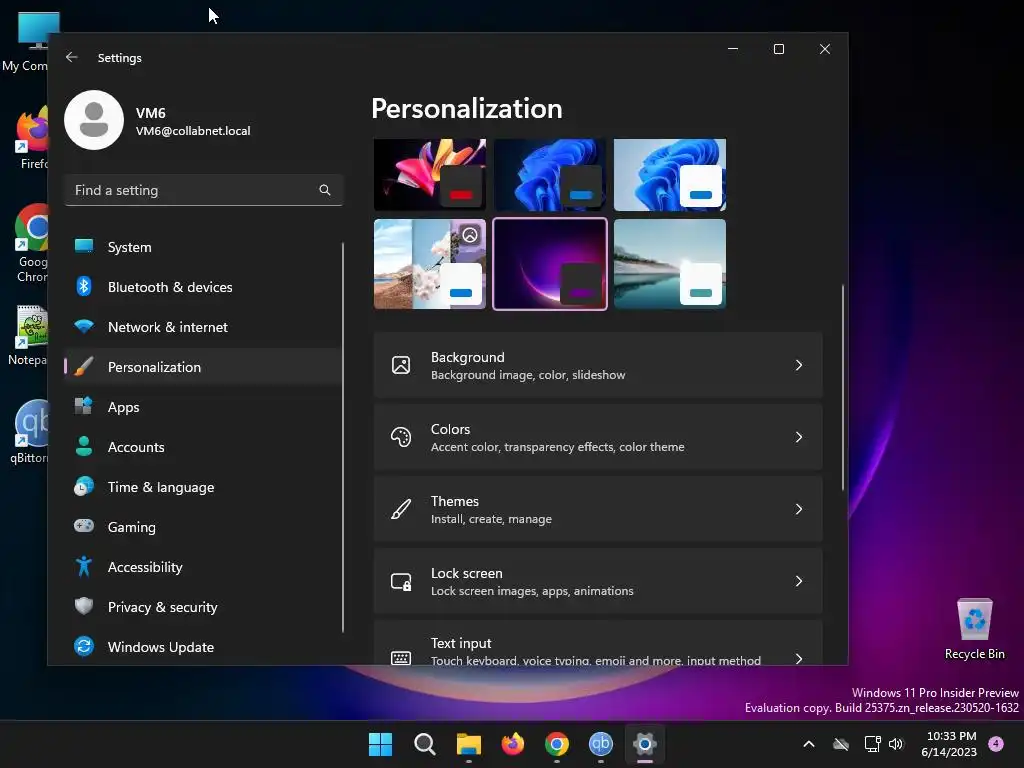Click the Bluetooth icon in sidebar
The width and height of the screenshot is (1024, 768).
[84, 286]
